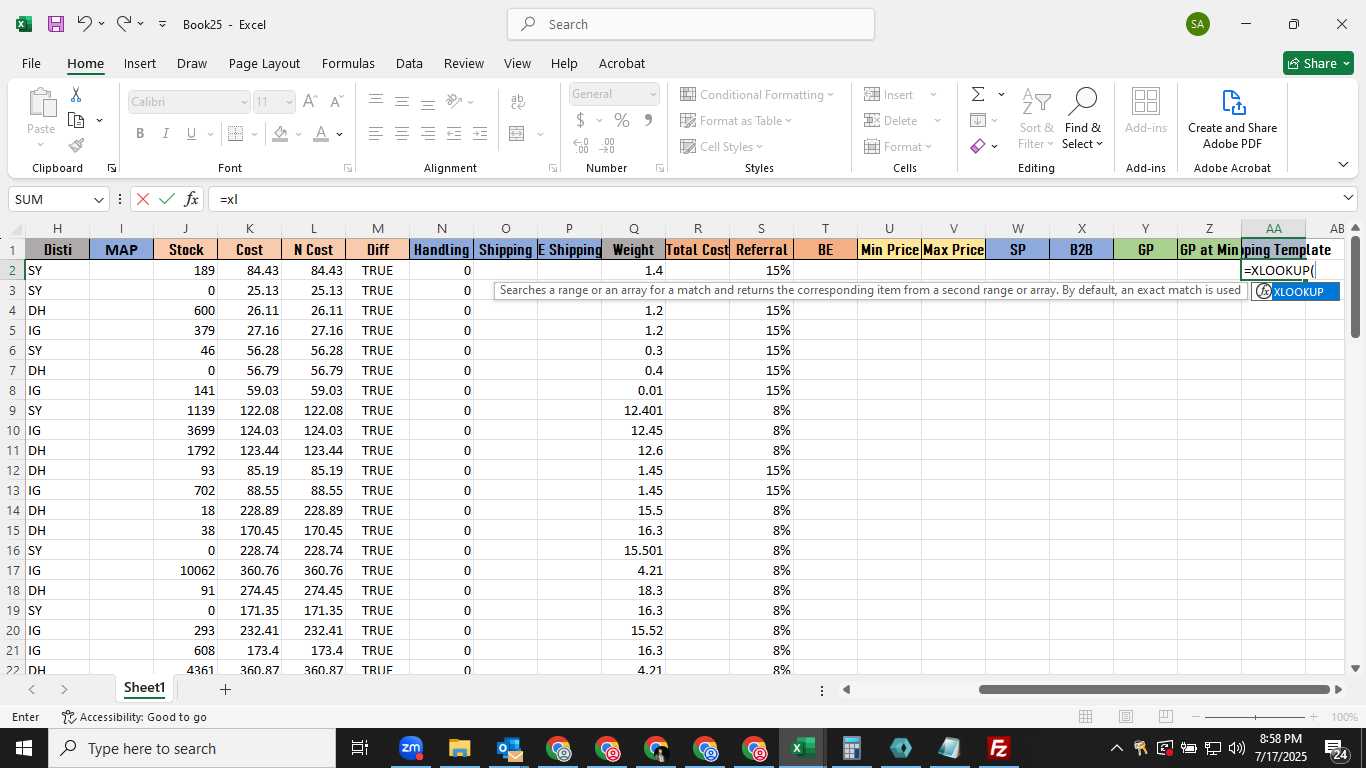Screen dimensions: 1366x768
Task: Click the Insert Function fx icon
Action: 192,199
